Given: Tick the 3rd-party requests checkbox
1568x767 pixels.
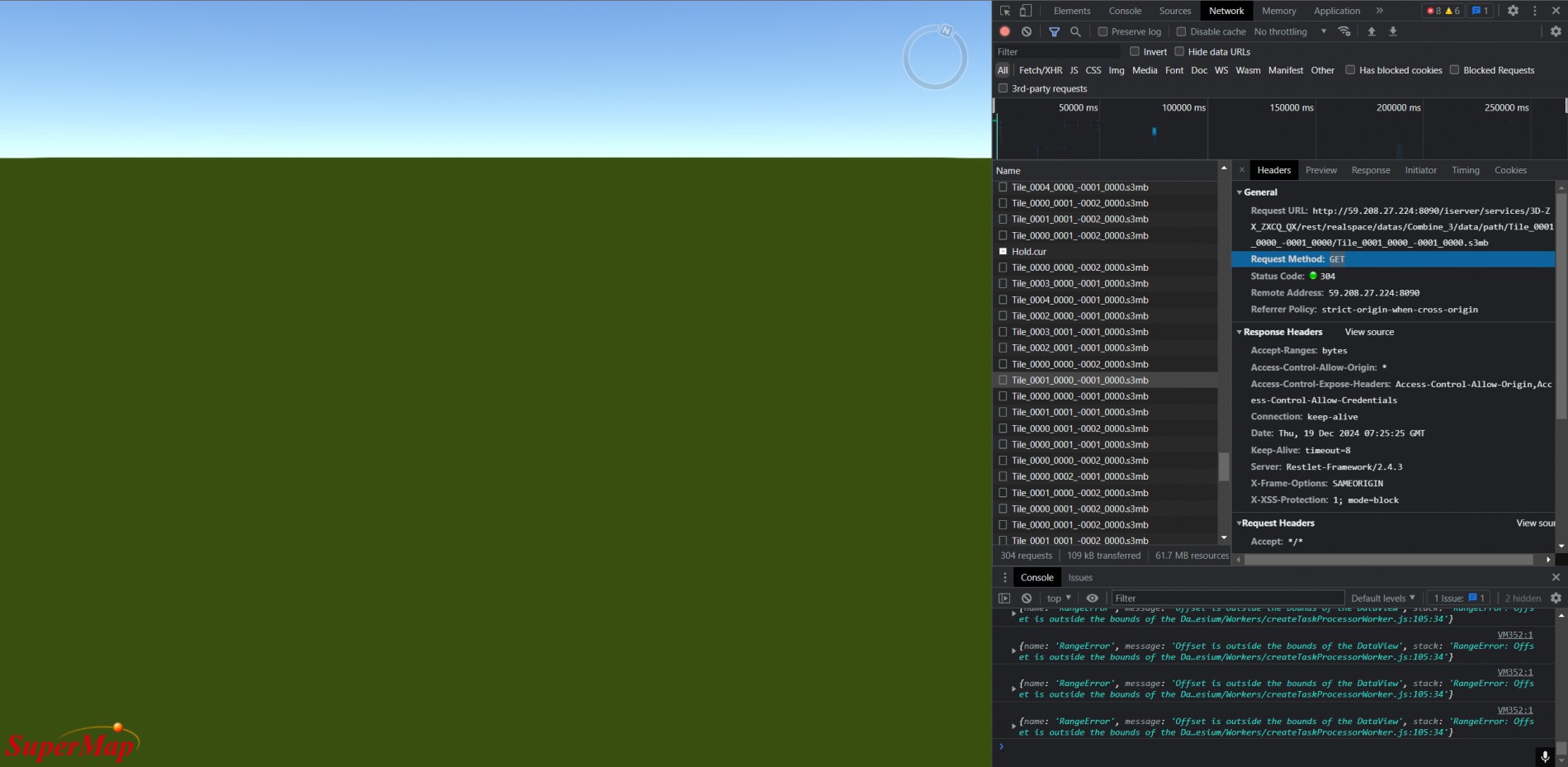Looking at the screenshot, I should point(1004,88).
